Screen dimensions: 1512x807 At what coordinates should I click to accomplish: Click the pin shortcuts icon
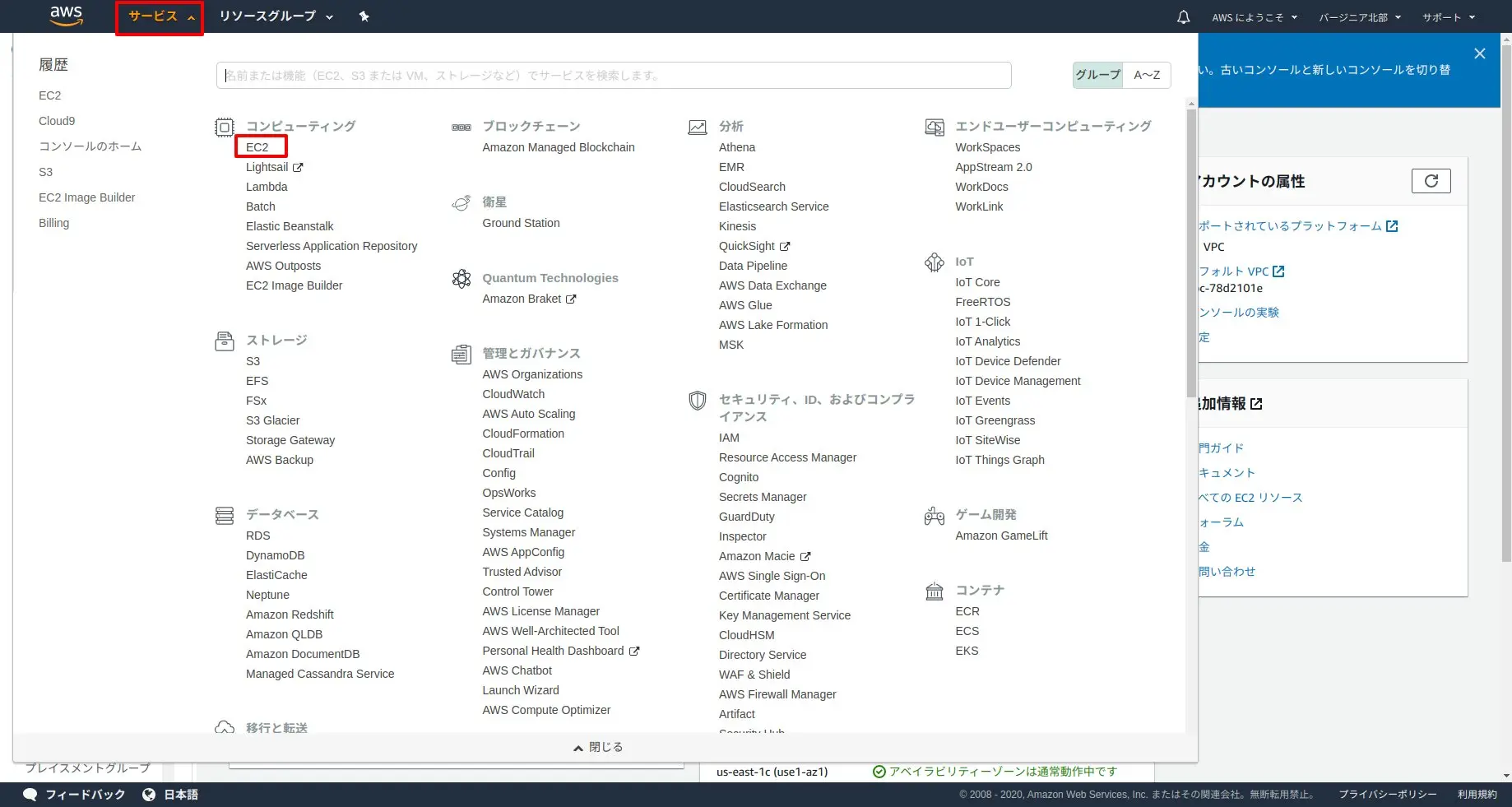coord(364,16)
